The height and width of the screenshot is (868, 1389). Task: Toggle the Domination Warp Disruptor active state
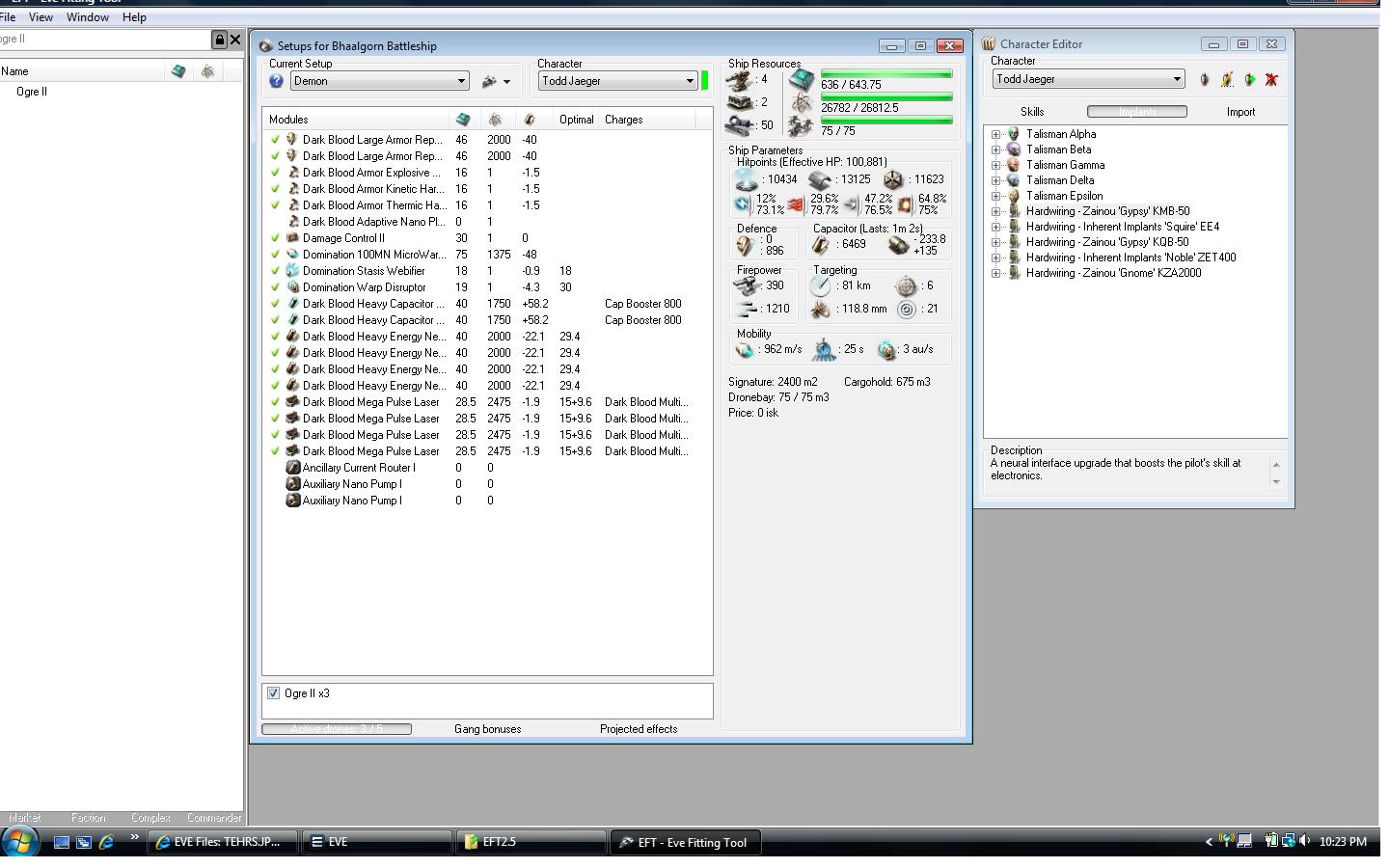tap(275, 287)
